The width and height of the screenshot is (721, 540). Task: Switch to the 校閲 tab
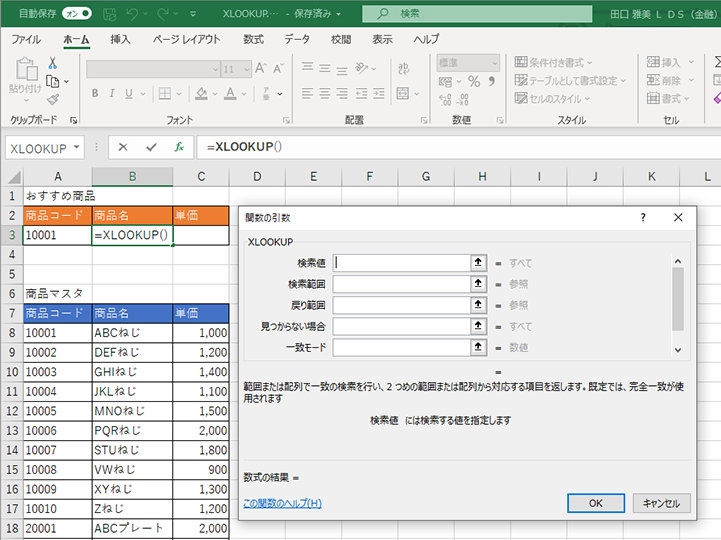tap(341, 40)
